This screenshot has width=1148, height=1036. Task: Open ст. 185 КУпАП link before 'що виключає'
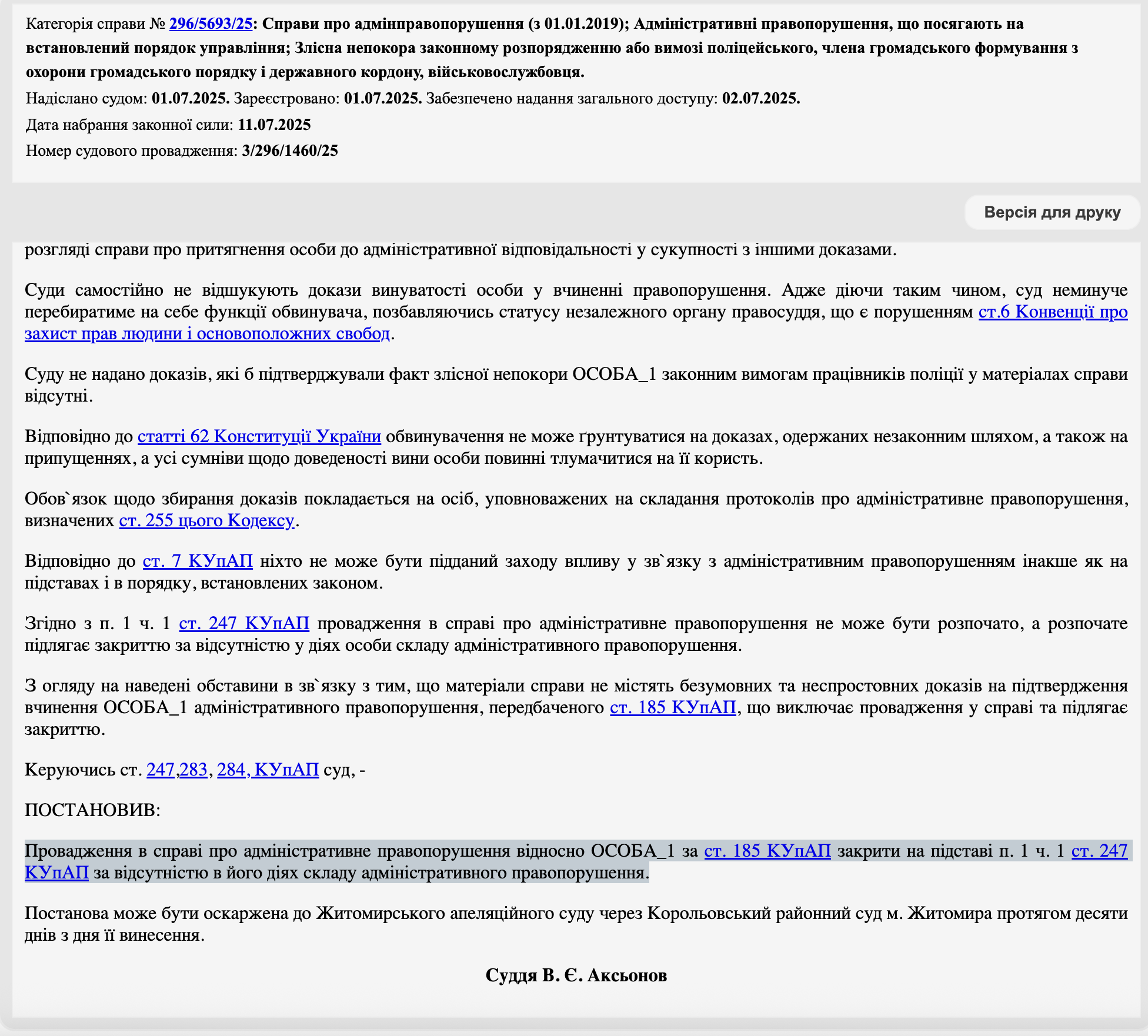point(672,707)
